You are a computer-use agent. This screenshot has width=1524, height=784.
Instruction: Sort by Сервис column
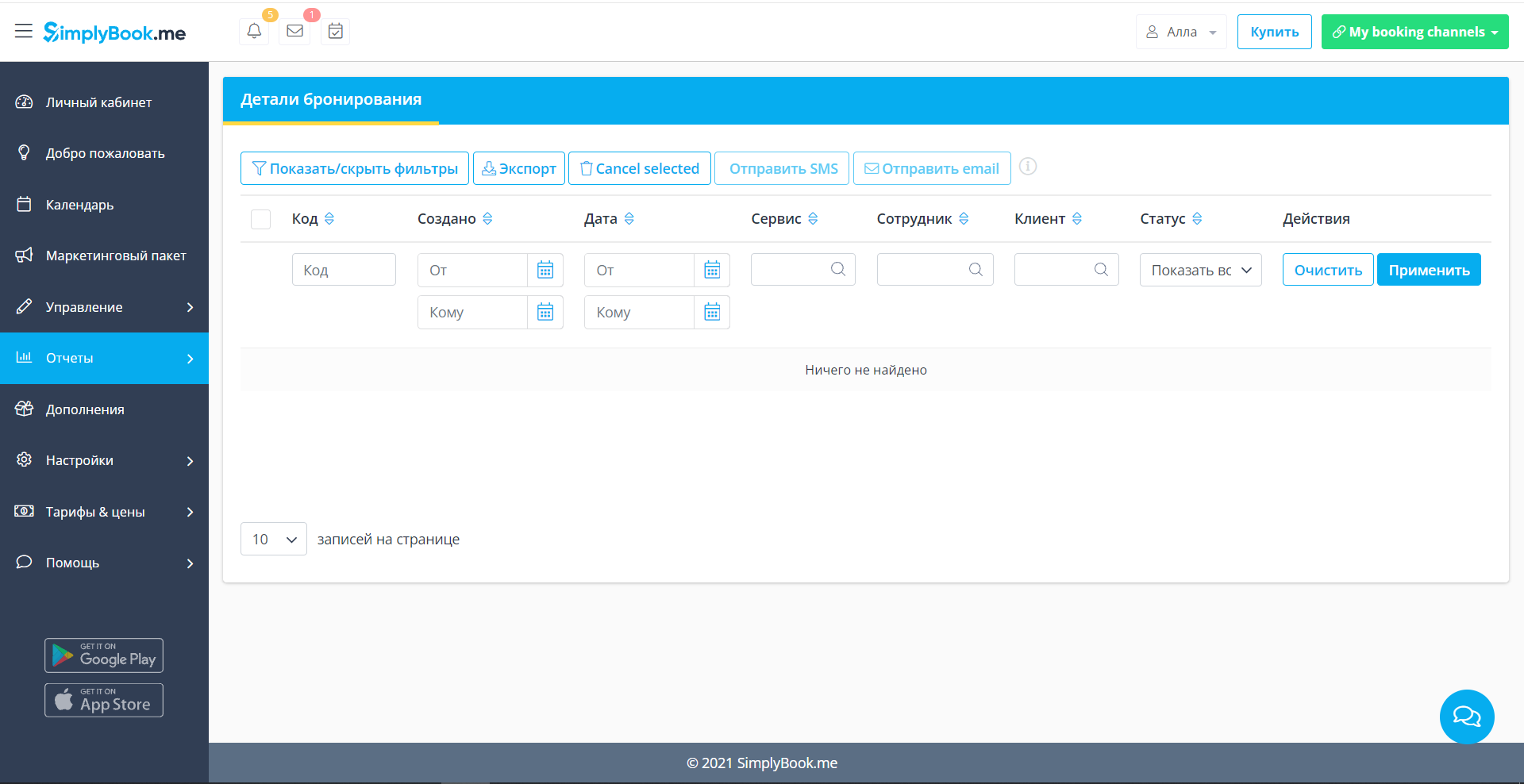[813, 219]
